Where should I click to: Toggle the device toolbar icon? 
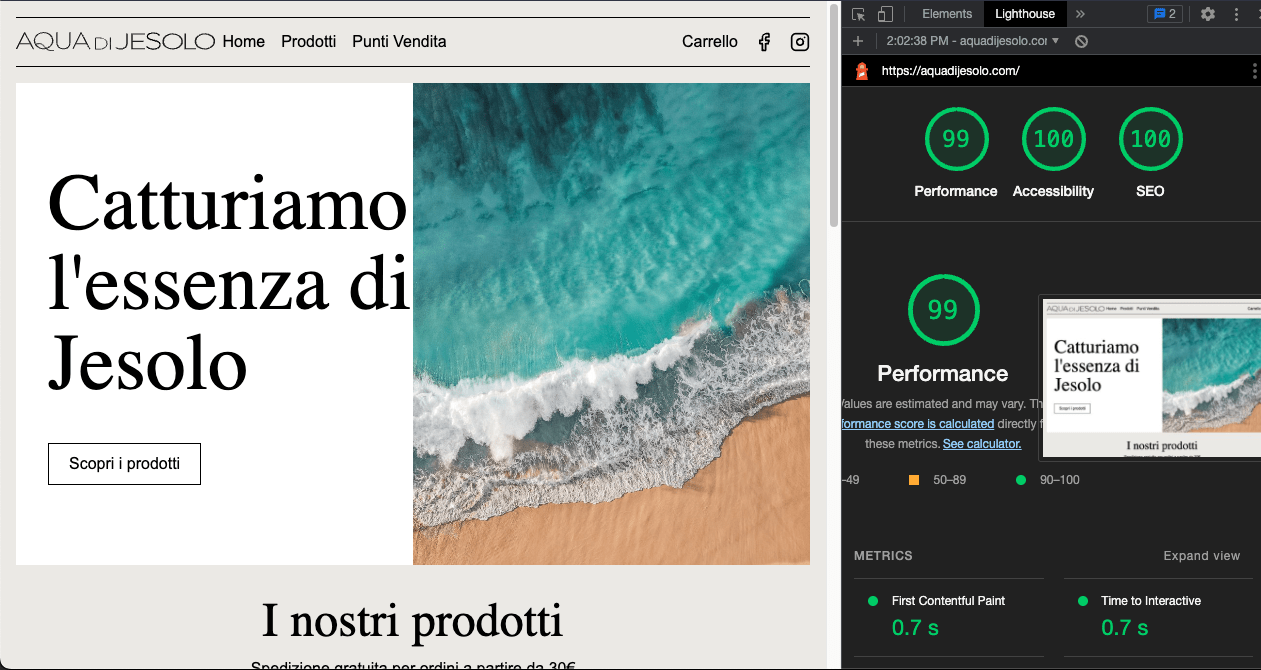click(885, 14)
